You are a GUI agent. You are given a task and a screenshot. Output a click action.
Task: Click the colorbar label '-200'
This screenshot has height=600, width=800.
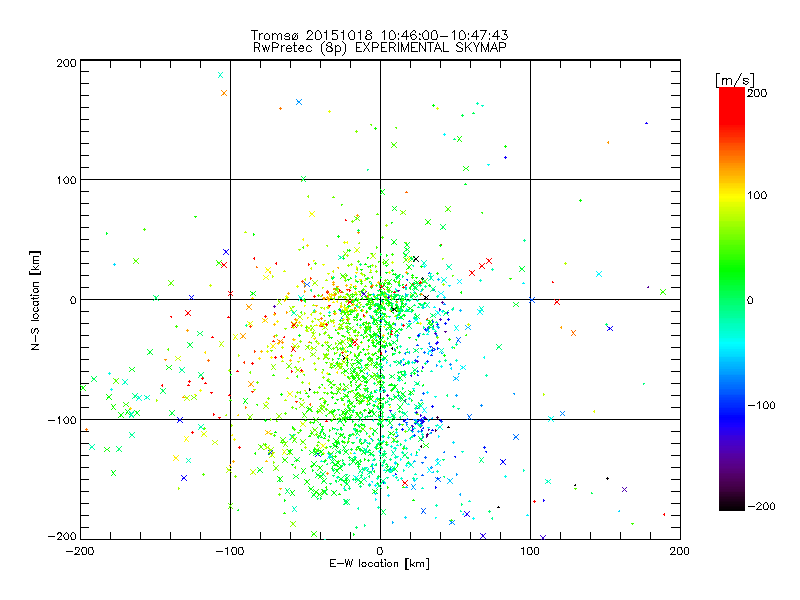761,506
